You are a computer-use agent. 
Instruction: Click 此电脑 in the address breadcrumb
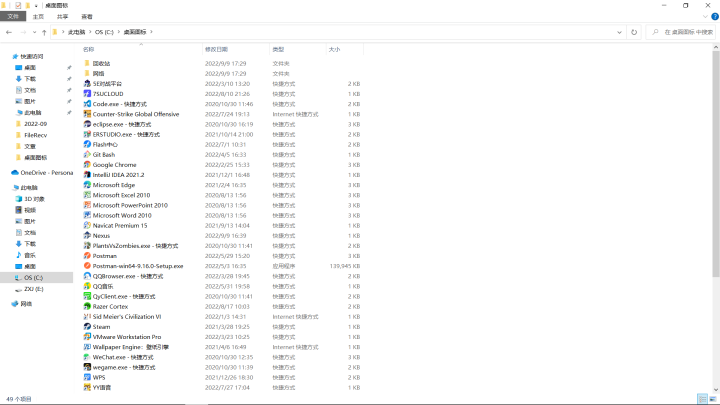point(77,32)
